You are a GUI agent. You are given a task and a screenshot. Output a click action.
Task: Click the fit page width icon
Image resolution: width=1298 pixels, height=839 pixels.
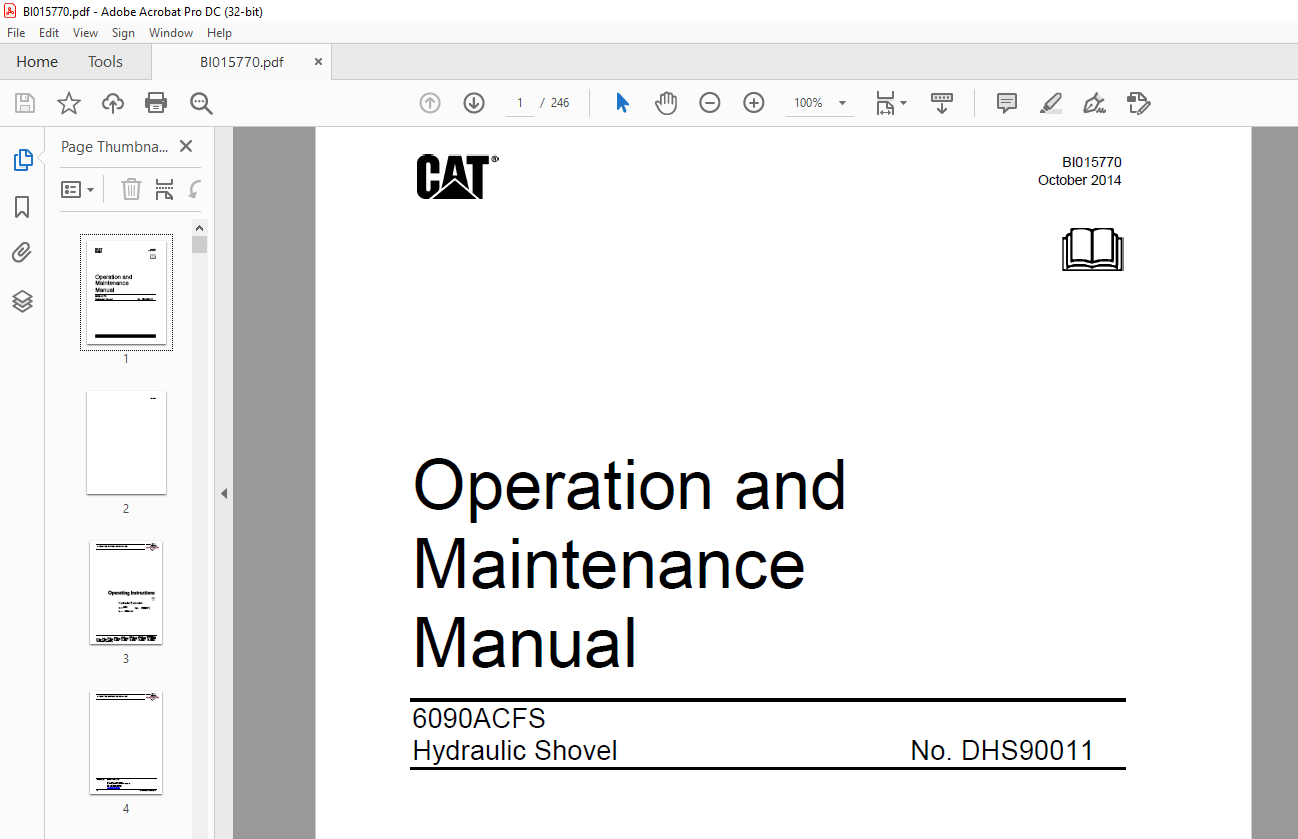pos(884,103)
